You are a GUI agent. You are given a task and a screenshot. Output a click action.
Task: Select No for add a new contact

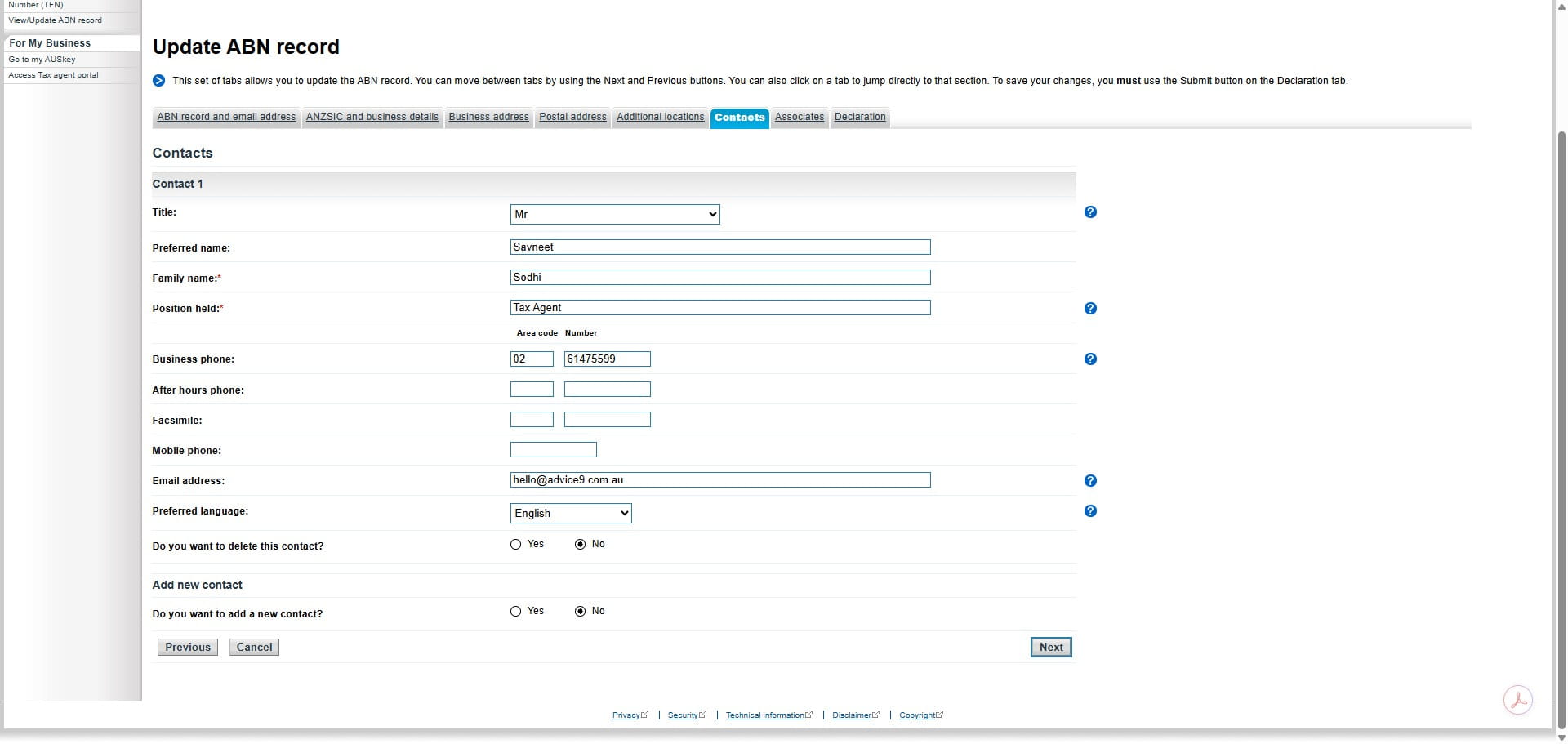pyautogui.click(x=580, y=612)
